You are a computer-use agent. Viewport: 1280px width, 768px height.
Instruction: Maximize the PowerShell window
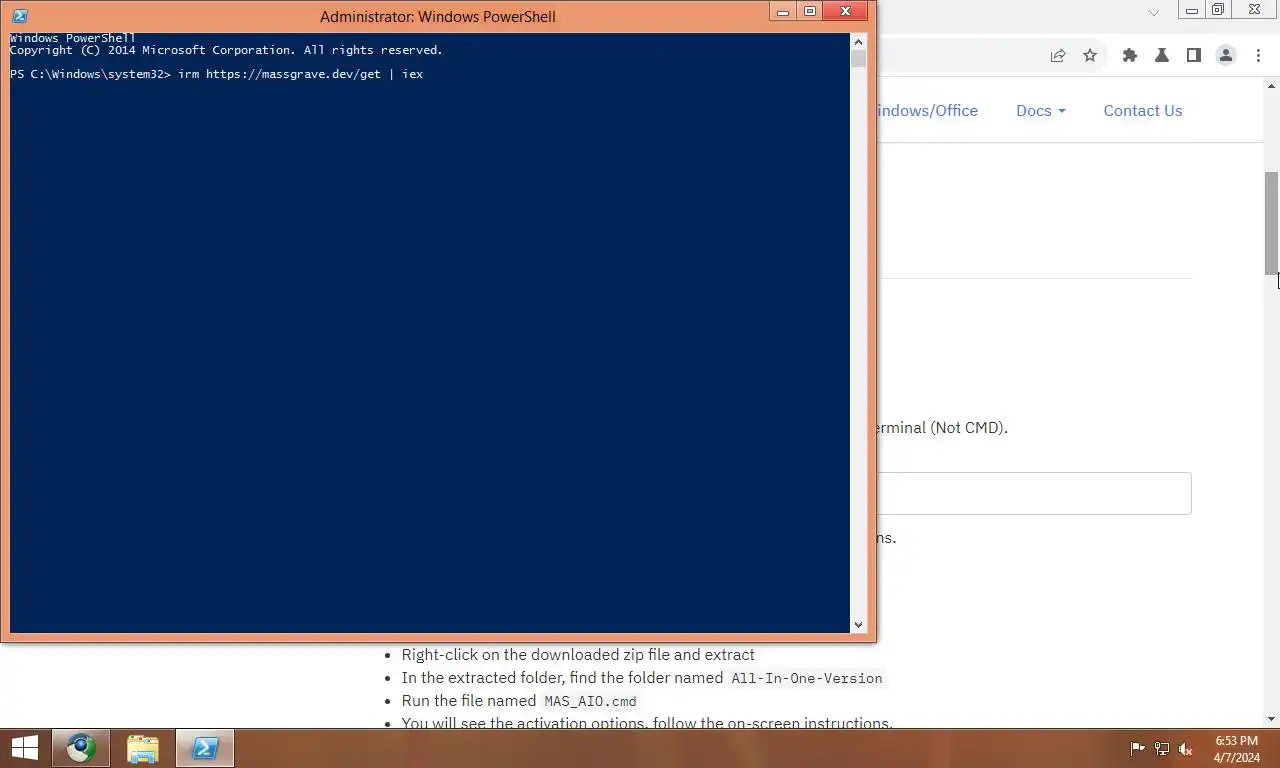point(810,12)
